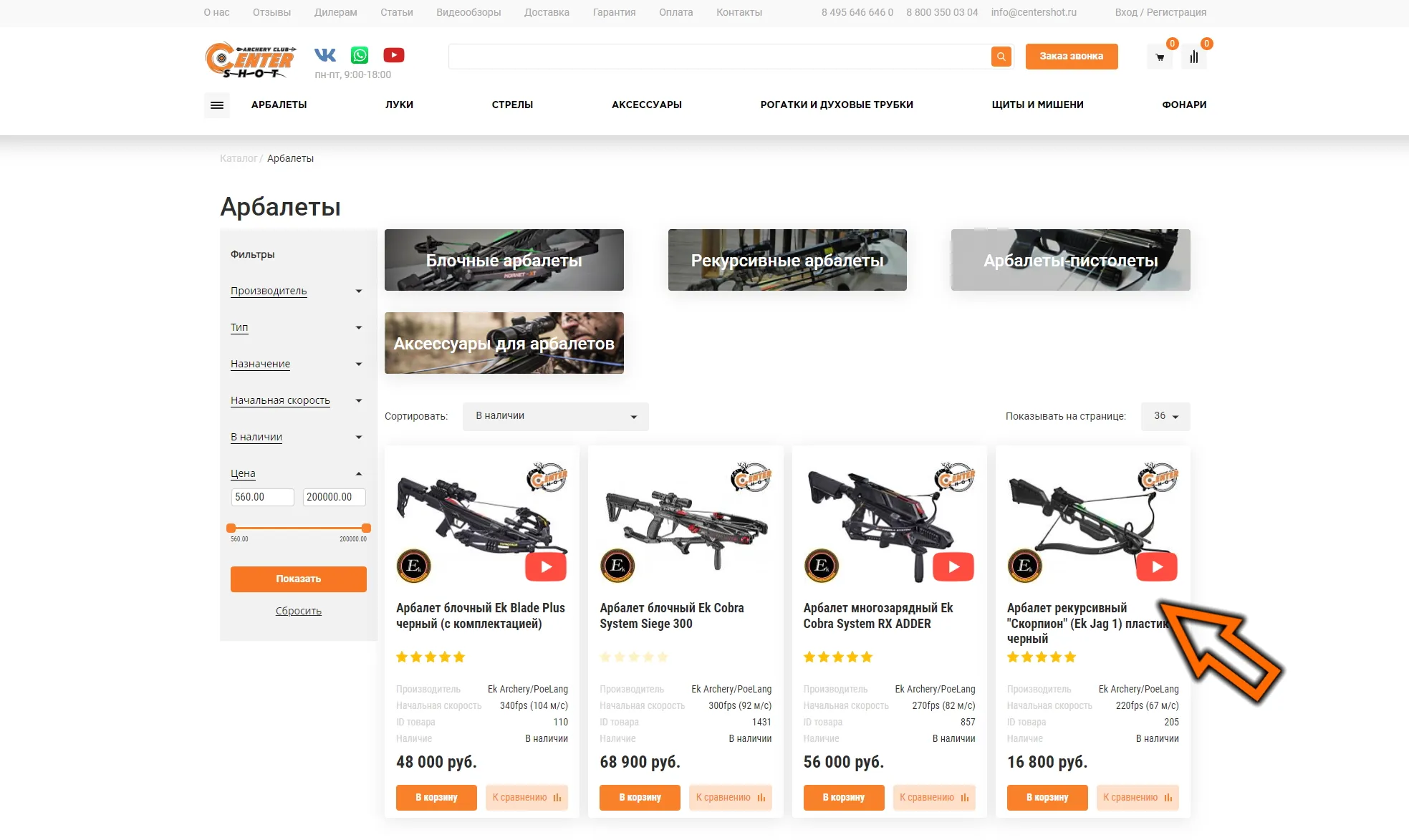
Task: Open the РОГАТКИ И ДУХОВЫЕ ТРУБКИ menu
Action: (x=837, y=105)
